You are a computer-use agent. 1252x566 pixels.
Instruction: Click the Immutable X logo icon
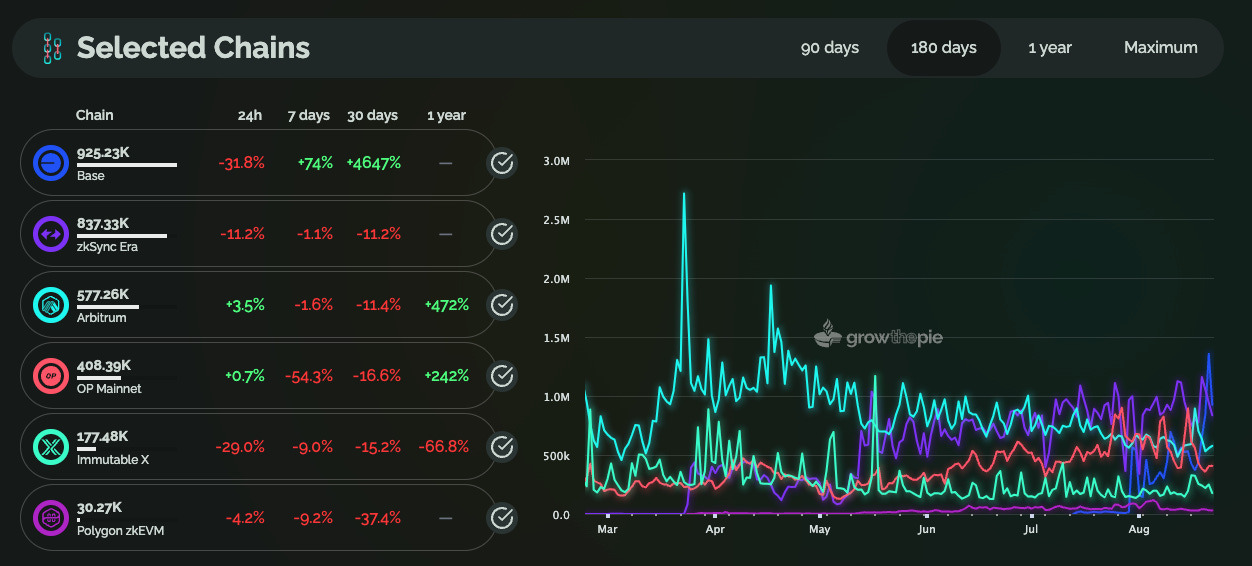pos(50,447)
